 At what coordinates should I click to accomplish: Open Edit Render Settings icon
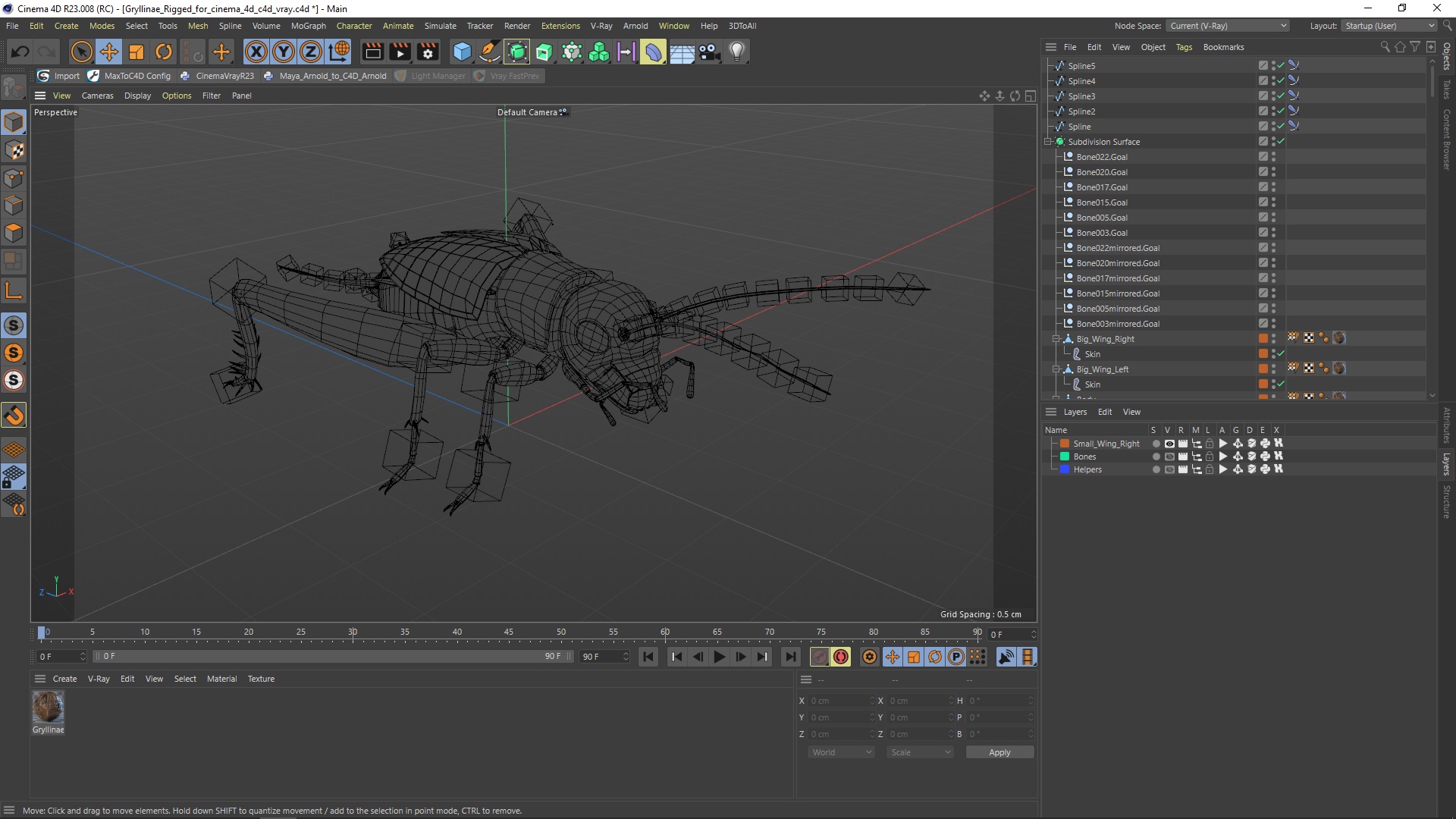coord(428,52)
